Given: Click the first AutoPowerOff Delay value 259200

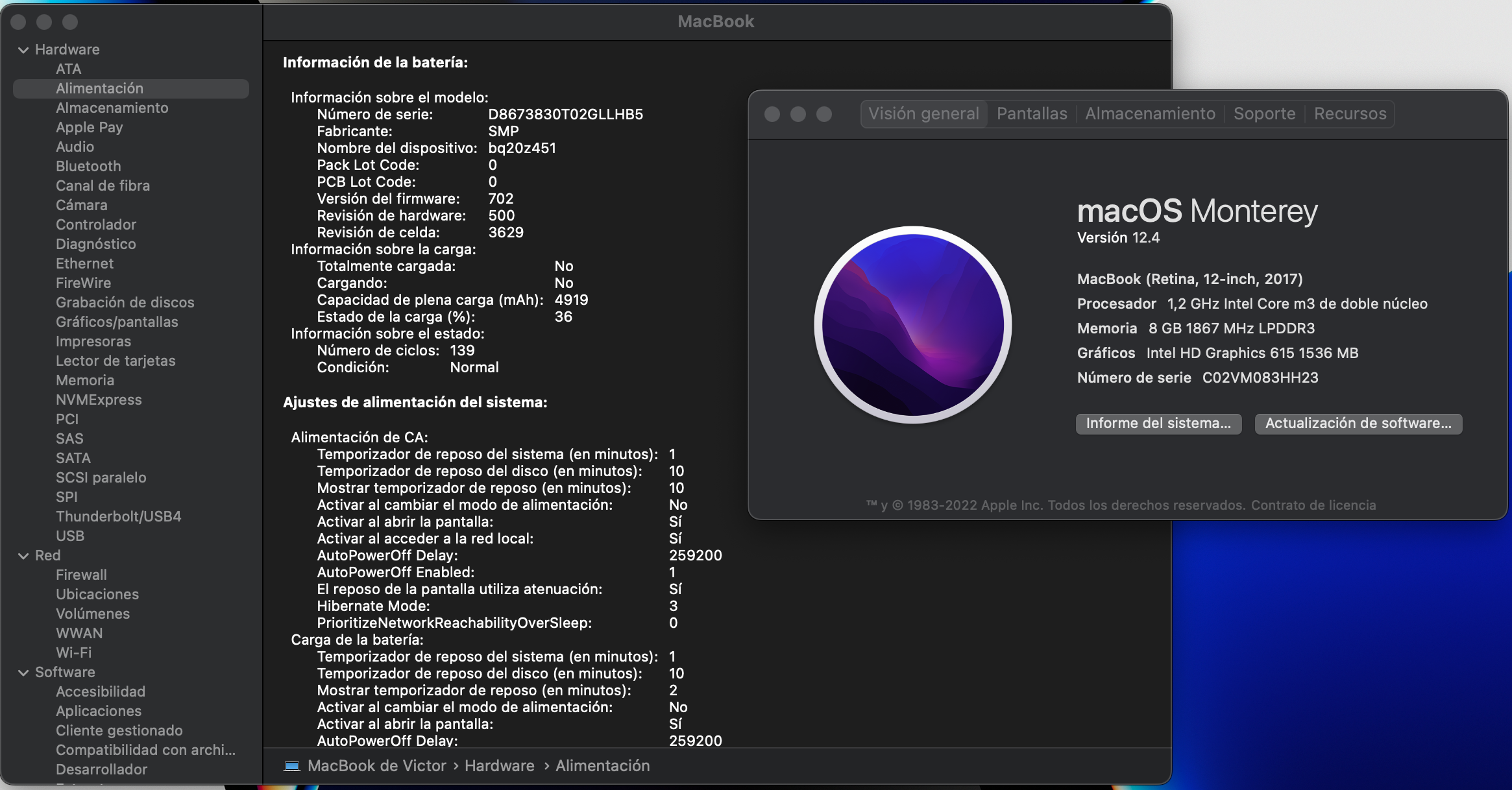Looking at the screenshot, I should coord(695,556).
